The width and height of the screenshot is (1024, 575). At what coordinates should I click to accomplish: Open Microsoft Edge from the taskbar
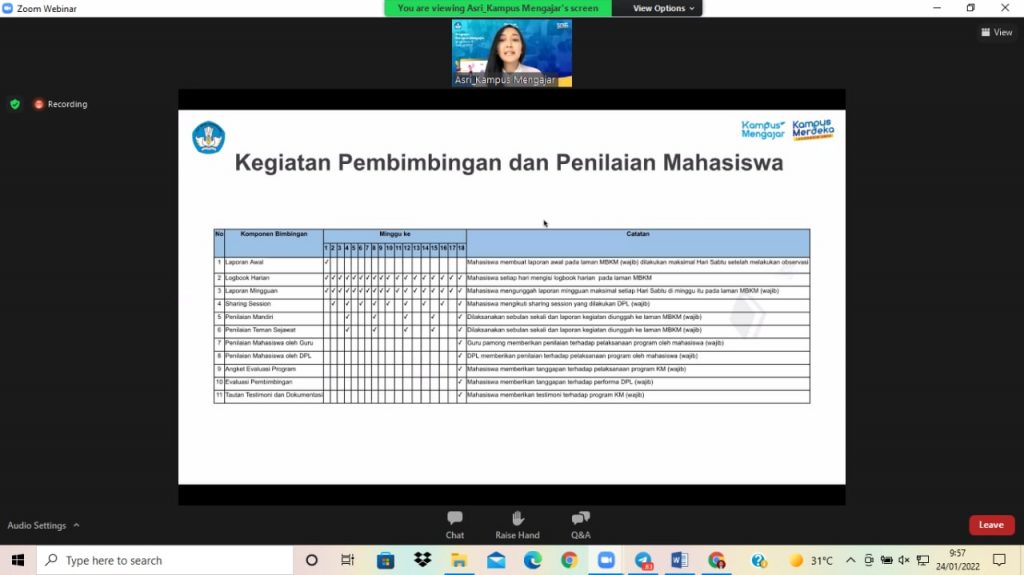click(x=532, y=560)
